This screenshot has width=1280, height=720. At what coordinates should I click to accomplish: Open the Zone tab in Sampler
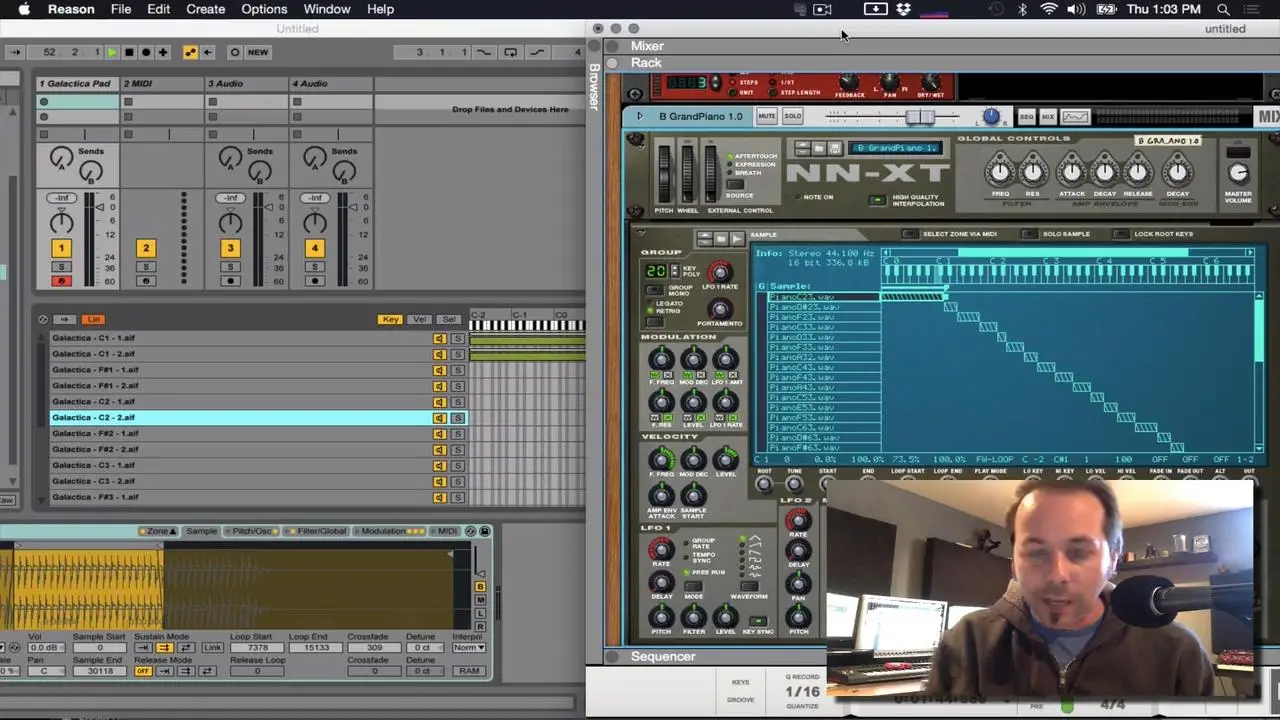[x=160, y=531]
